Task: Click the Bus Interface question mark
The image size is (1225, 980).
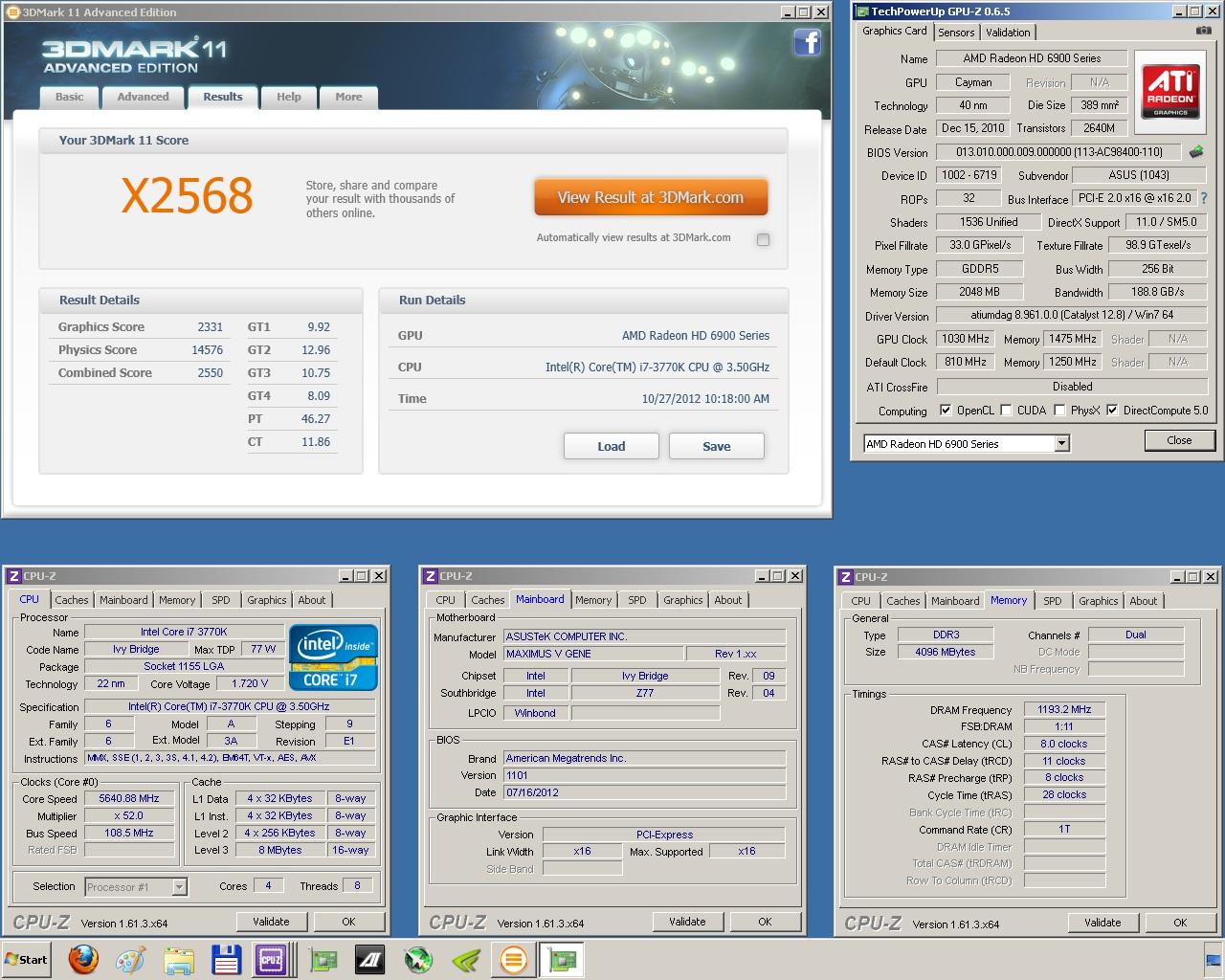Action: [1204, 198]
